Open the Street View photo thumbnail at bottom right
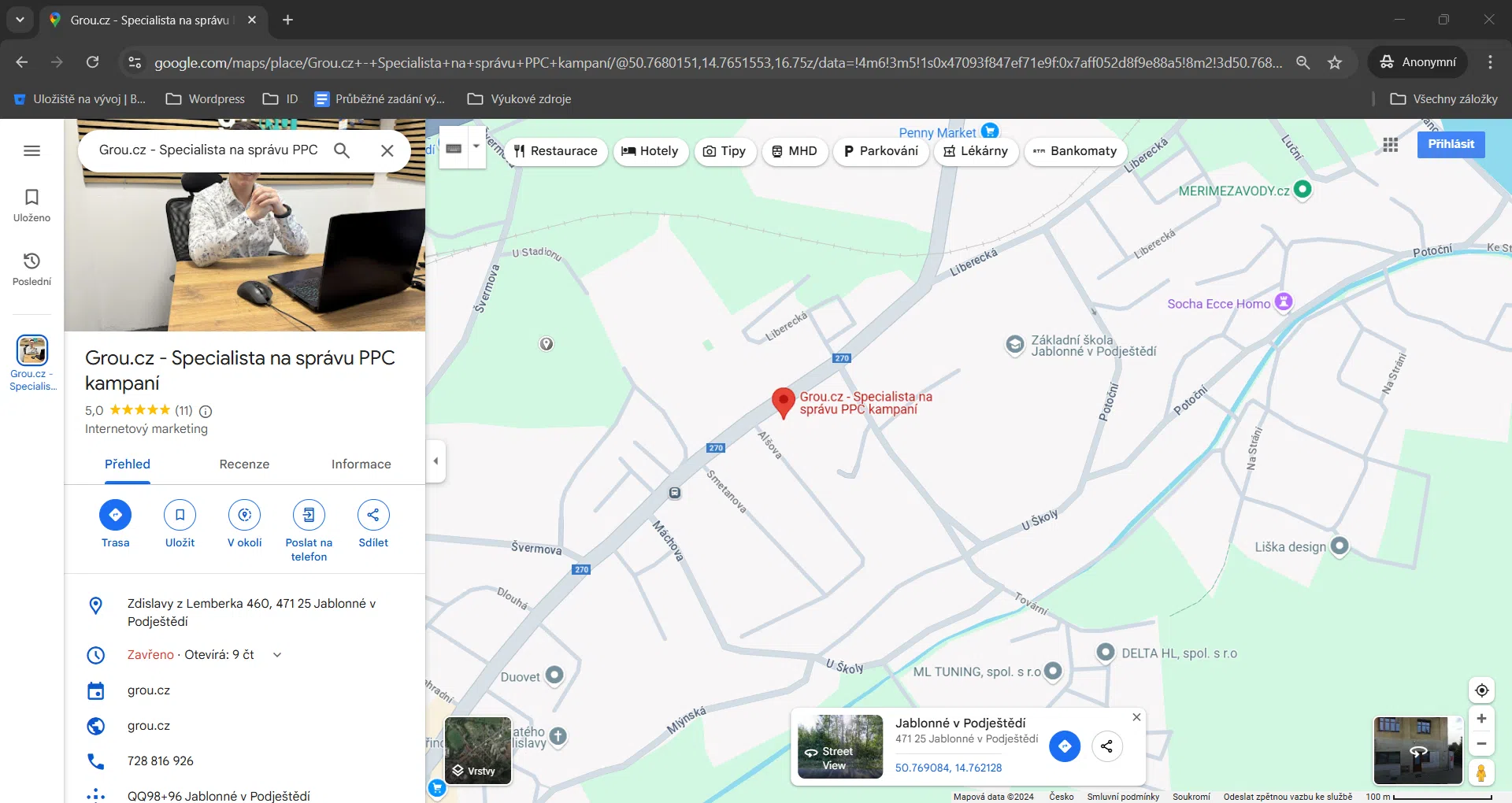Screen dimensions: 1512x803 point(1418,750)
